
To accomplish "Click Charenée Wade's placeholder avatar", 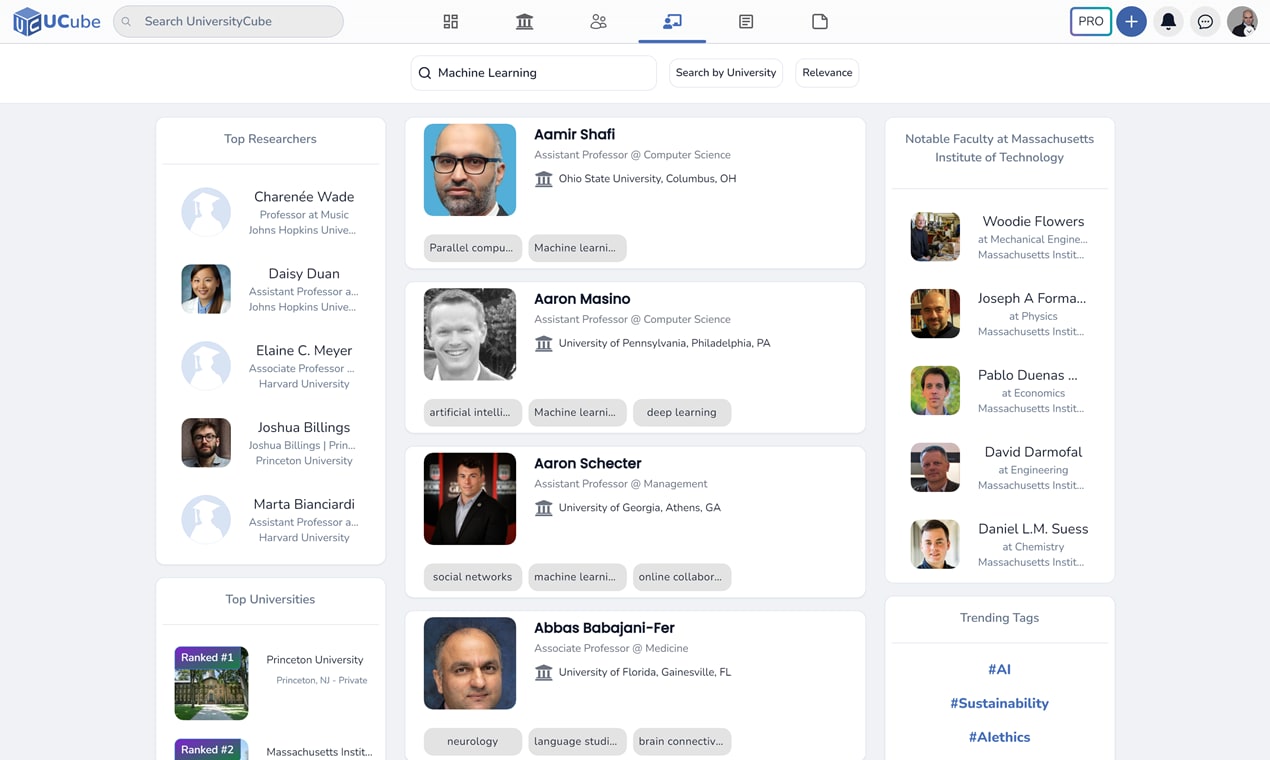I will [206, 212].
